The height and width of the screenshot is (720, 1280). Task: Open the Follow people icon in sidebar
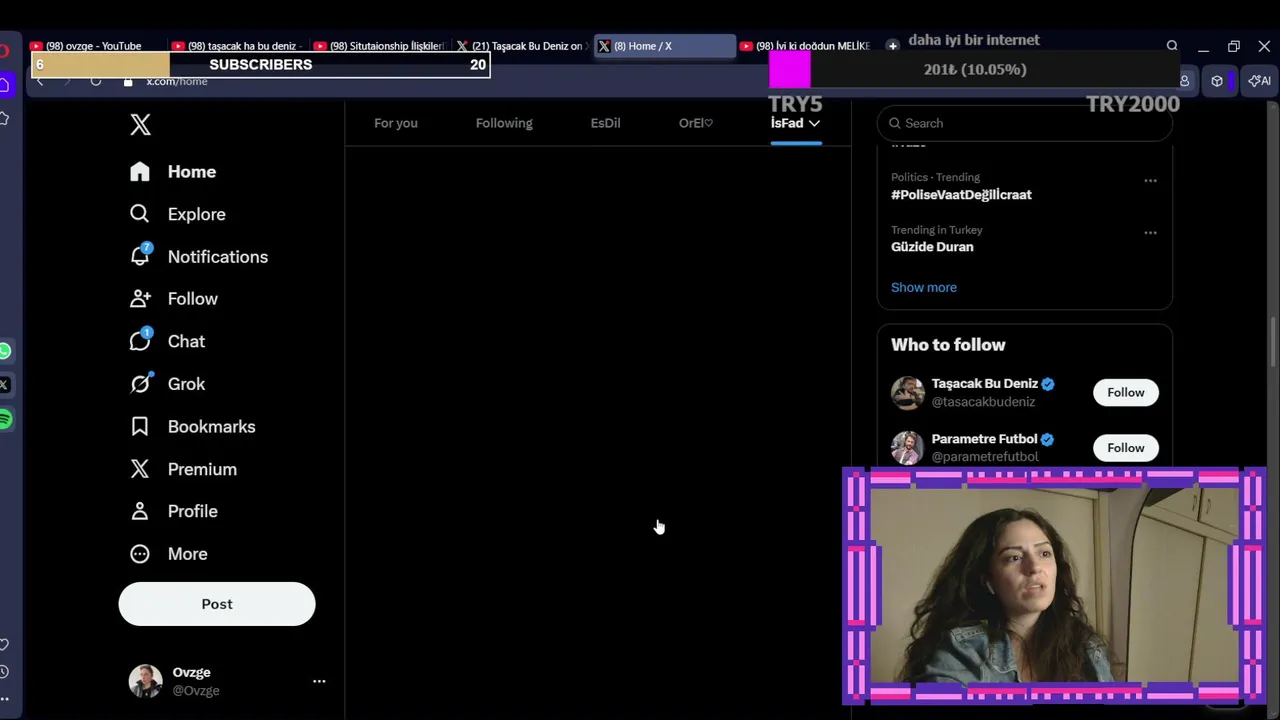point(140,299)
